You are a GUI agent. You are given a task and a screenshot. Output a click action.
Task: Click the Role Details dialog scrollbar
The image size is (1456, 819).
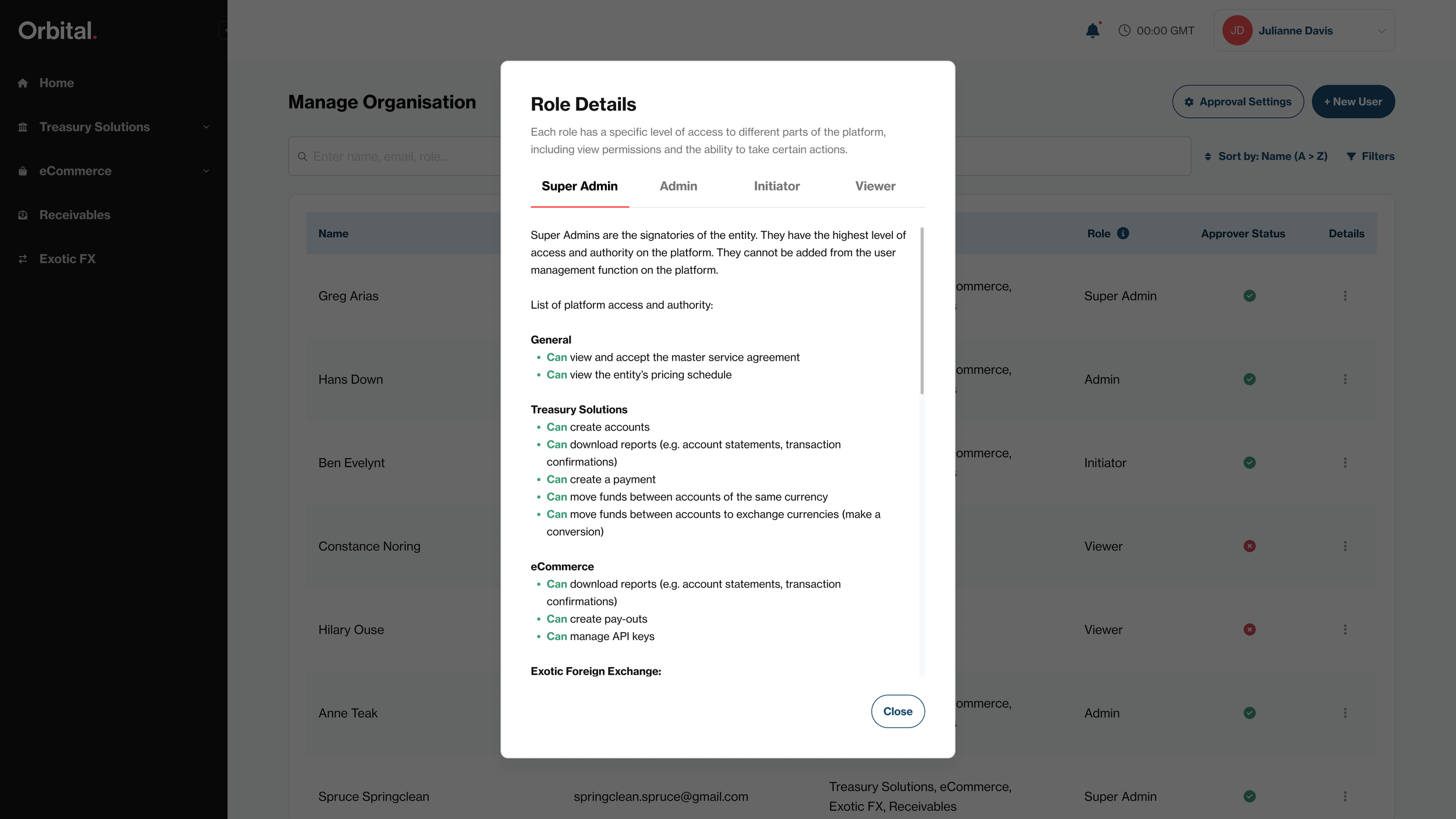[921, 310]
